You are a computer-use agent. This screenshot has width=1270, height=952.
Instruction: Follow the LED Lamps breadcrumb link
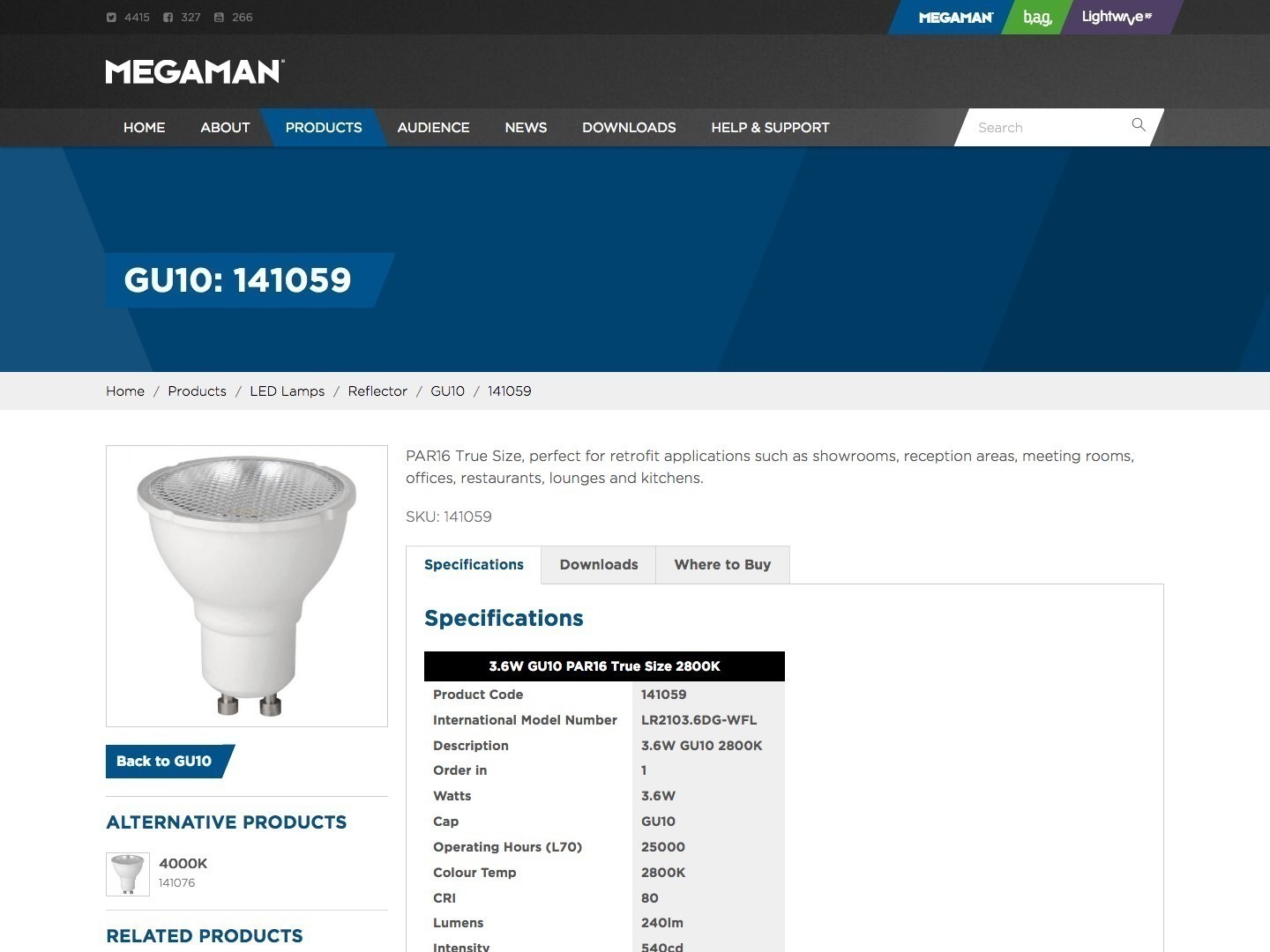pyautogui.click(x=287, y=391)
